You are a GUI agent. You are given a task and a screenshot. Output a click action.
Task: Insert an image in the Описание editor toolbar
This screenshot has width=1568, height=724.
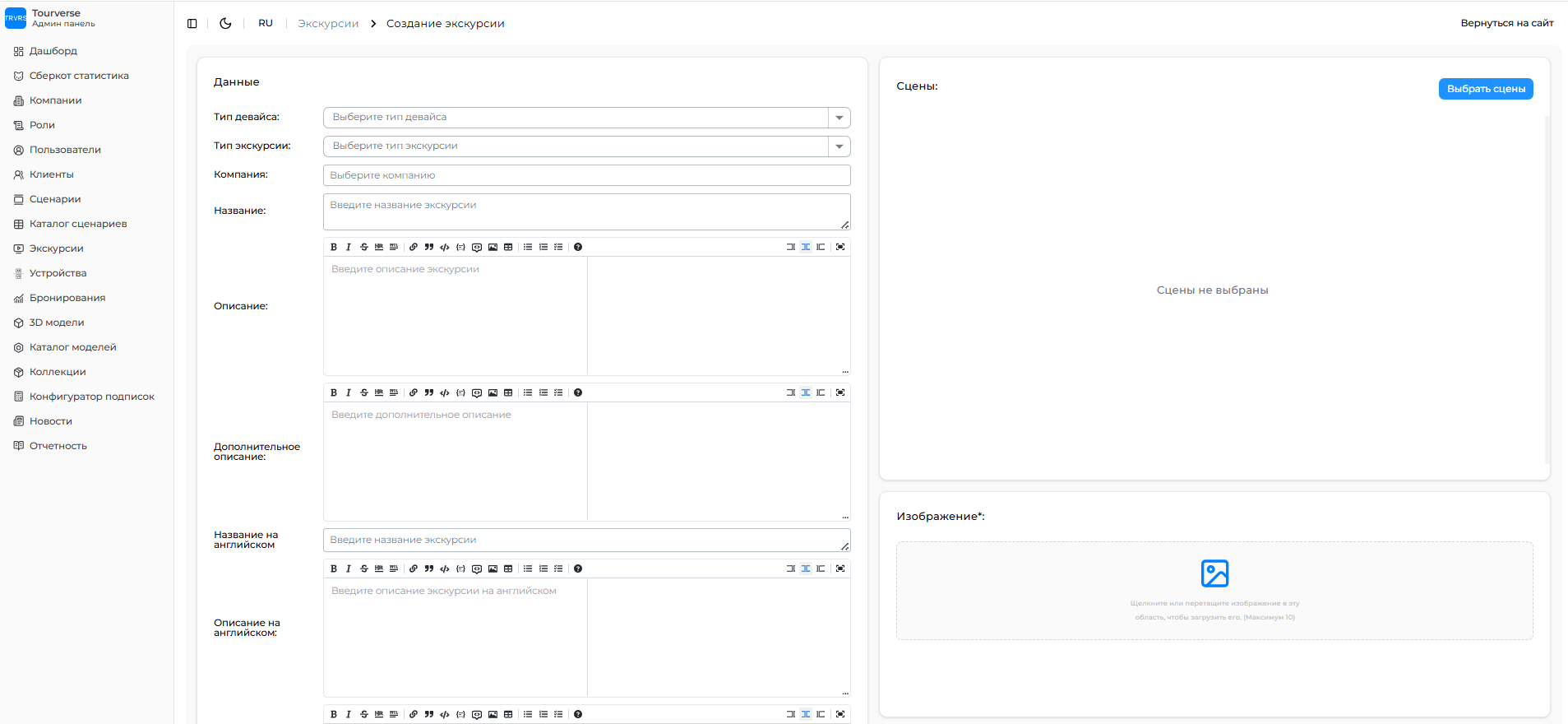(x=493, y=247)
